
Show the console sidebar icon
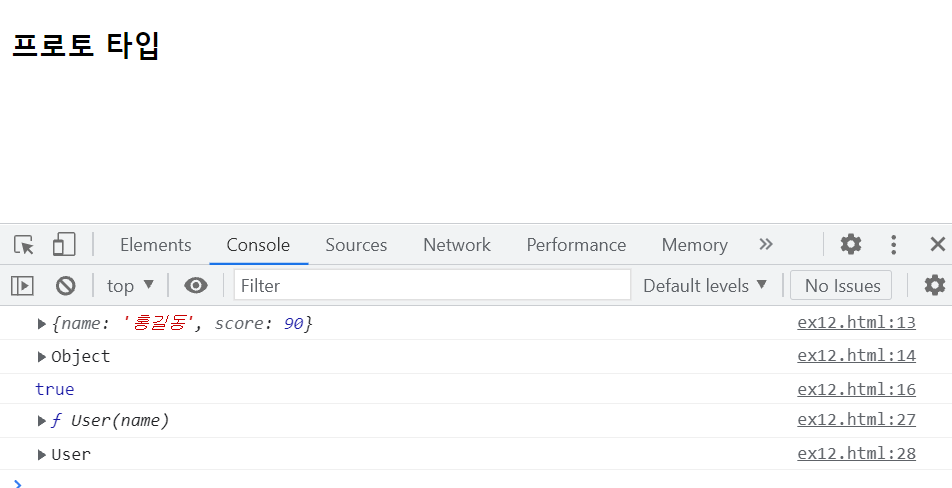22,285
